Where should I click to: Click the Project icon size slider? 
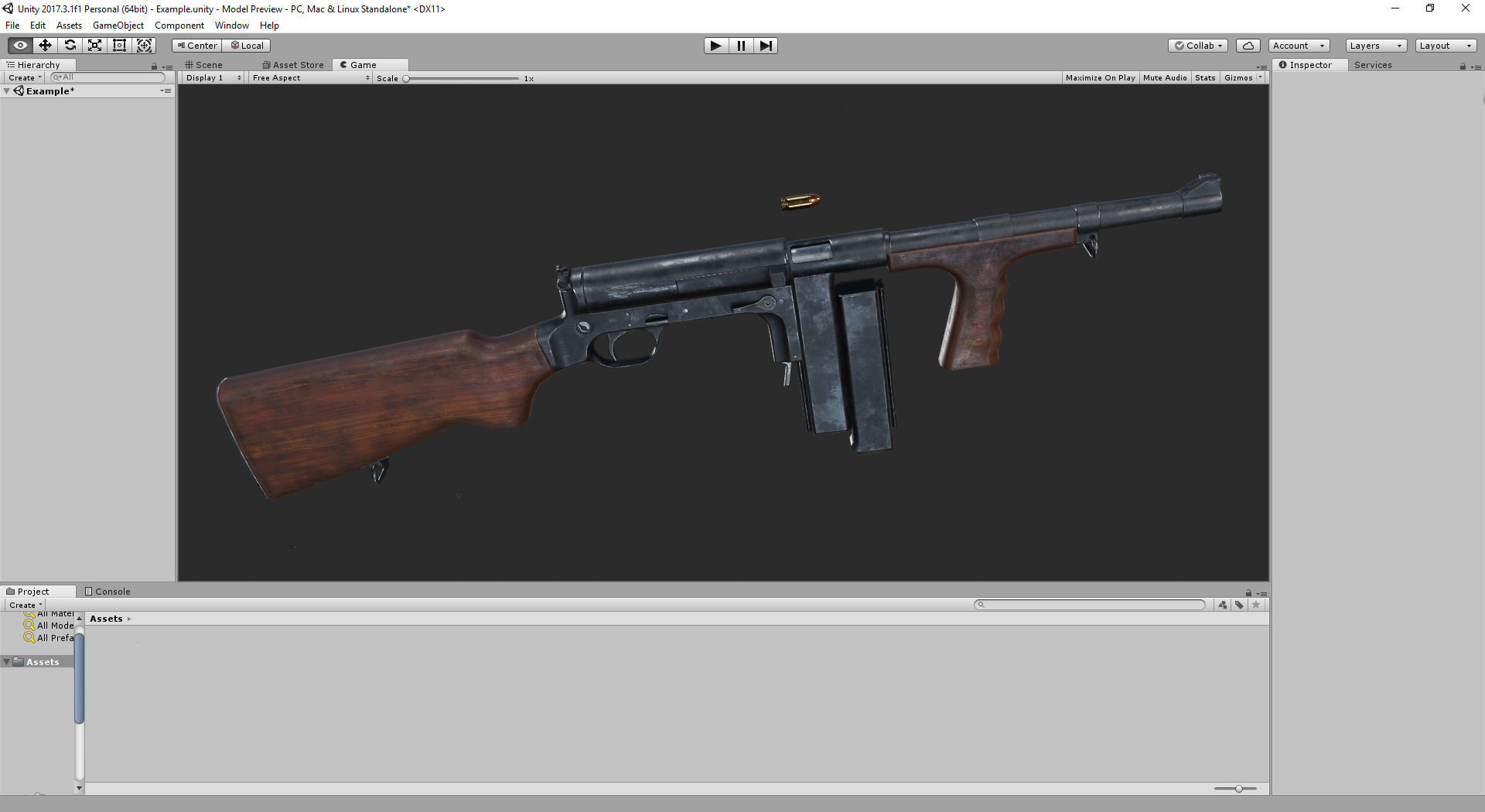tap(1235, 789)
